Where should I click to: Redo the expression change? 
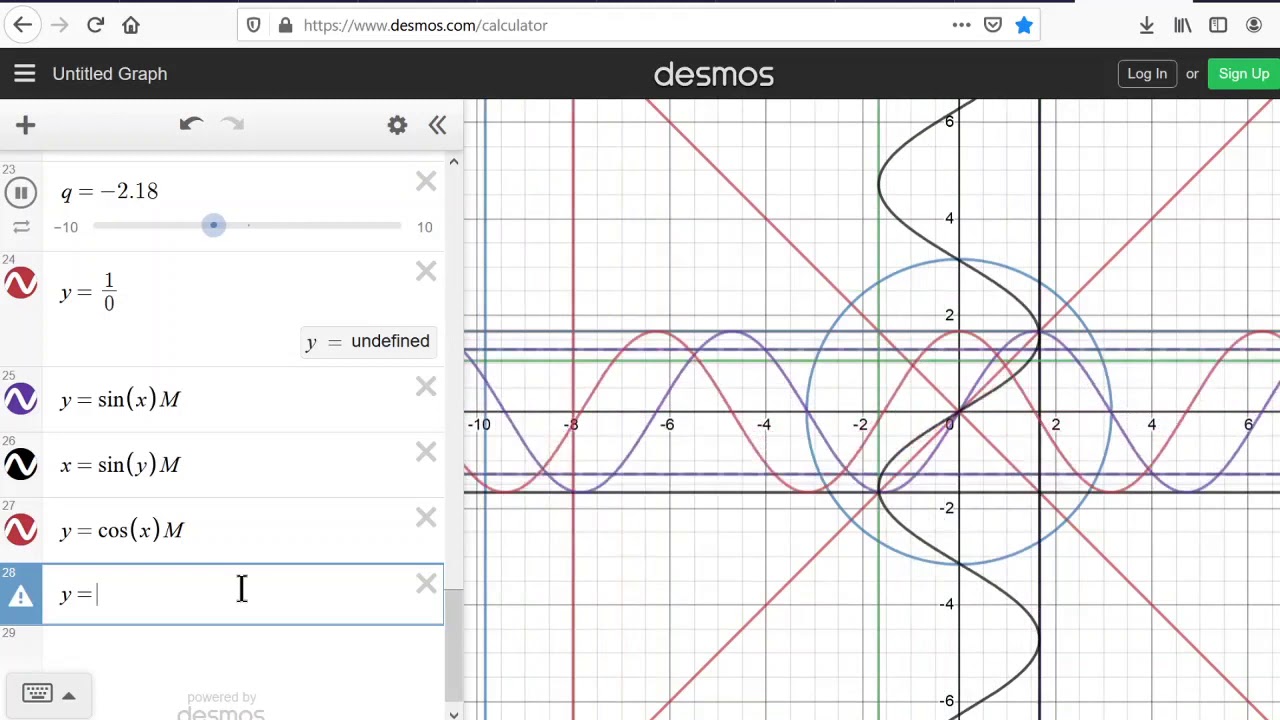click(x=232, y=124)
